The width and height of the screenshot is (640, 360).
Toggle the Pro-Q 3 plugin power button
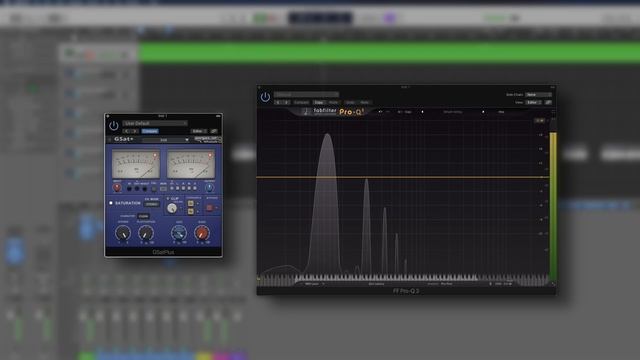click(265, 97)
